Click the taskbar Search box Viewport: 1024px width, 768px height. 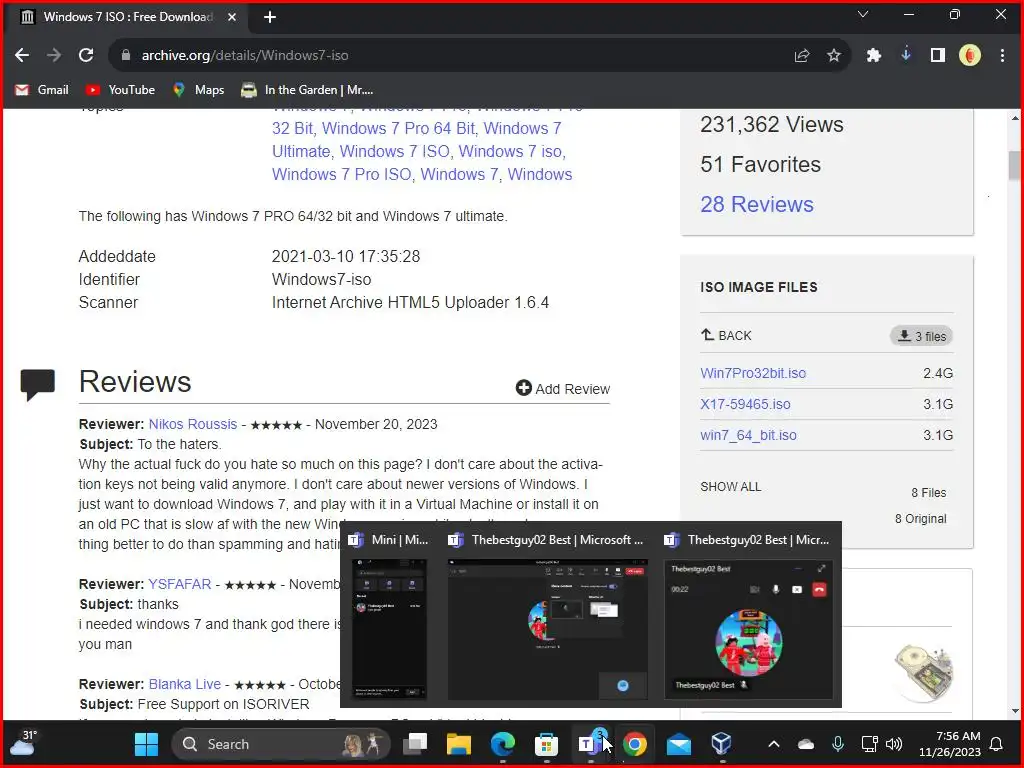point(281,744)
